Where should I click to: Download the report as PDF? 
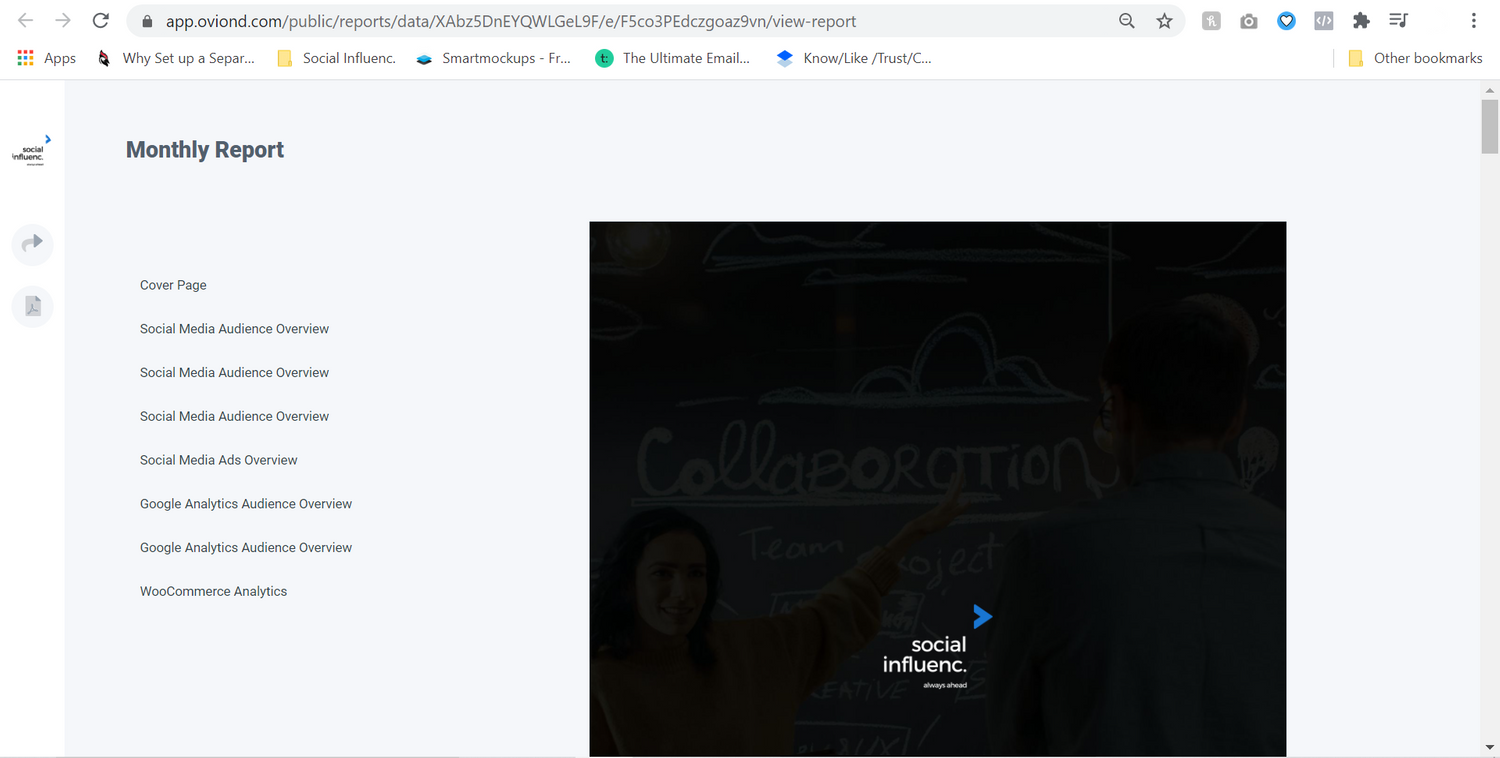click(x=32, y=306)
